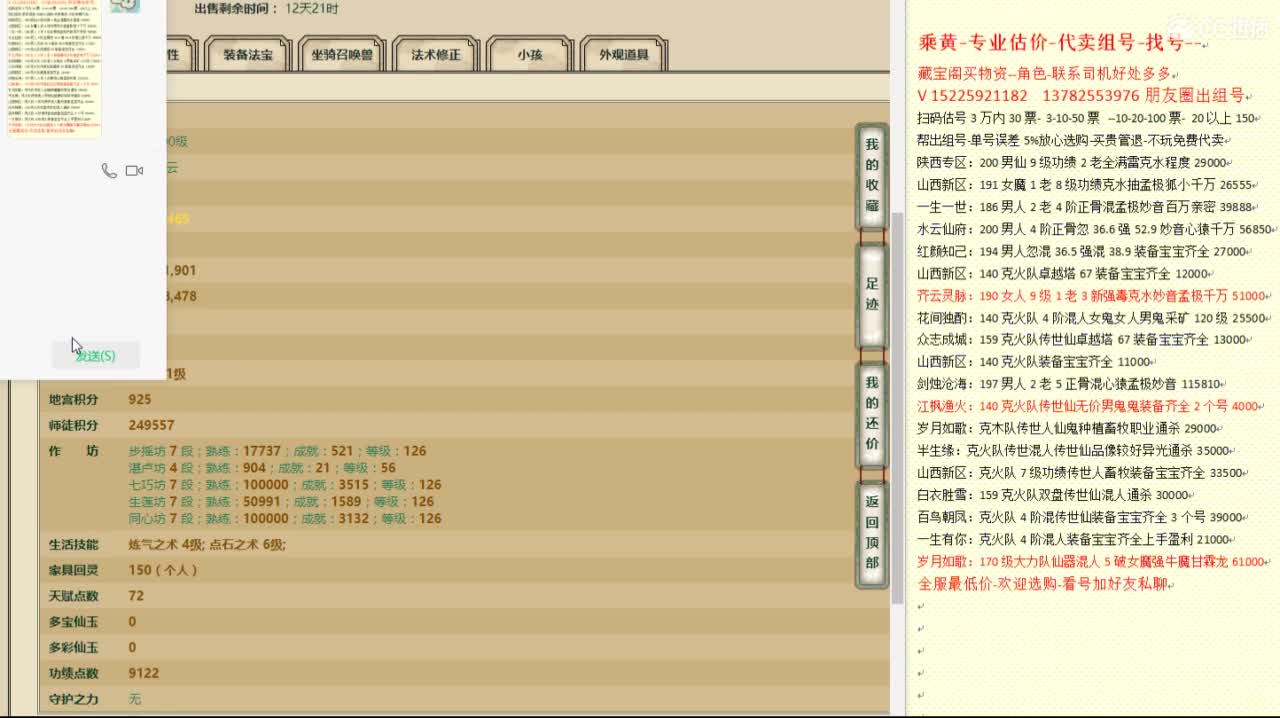The height and width of the screenshot is (718, 1280).
Task: Open 我的收藏 side button
Action: [872, 176]
